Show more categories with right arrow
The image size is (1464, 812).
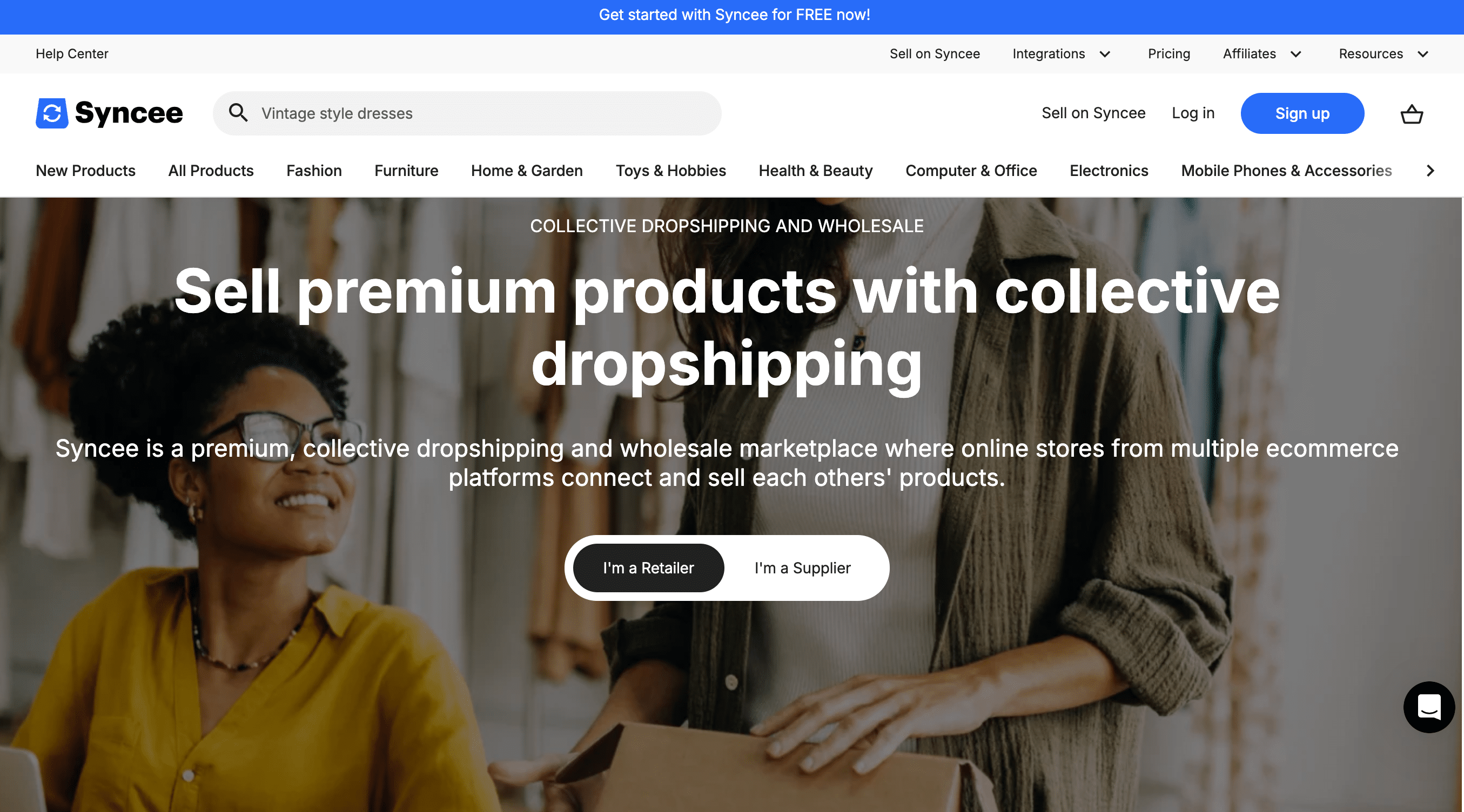pos(1431,171)
